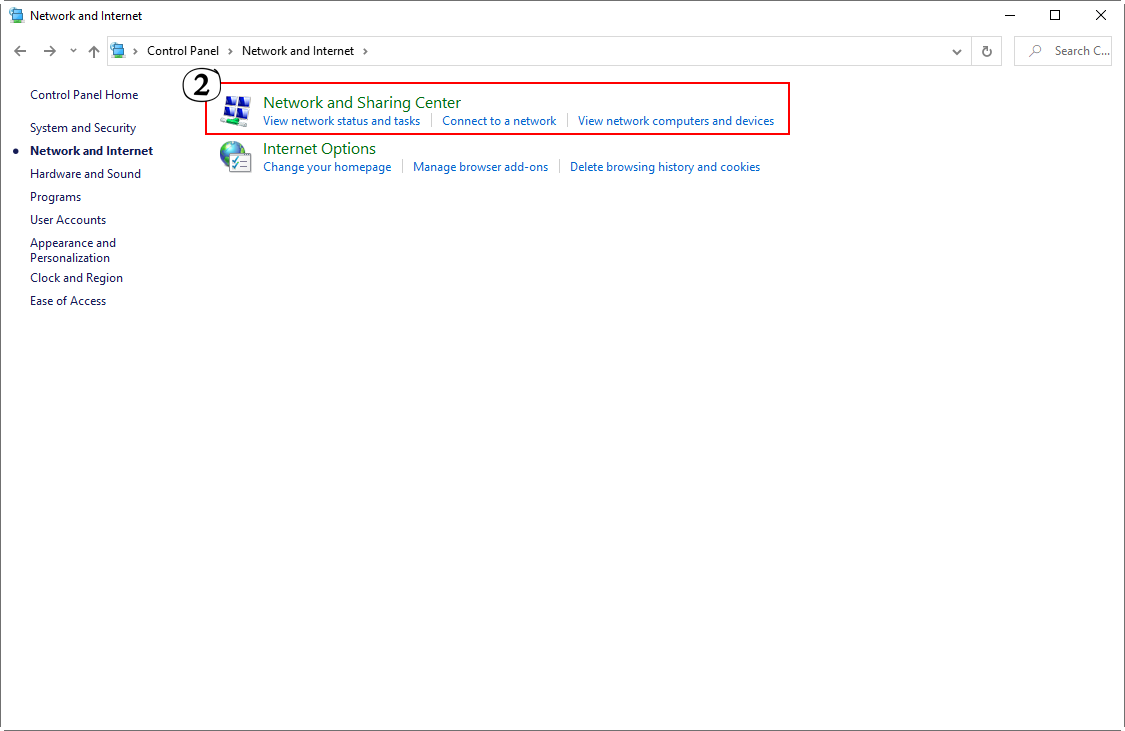
Task: Click the address bar Control Panel icon
Action: (119, 51)
